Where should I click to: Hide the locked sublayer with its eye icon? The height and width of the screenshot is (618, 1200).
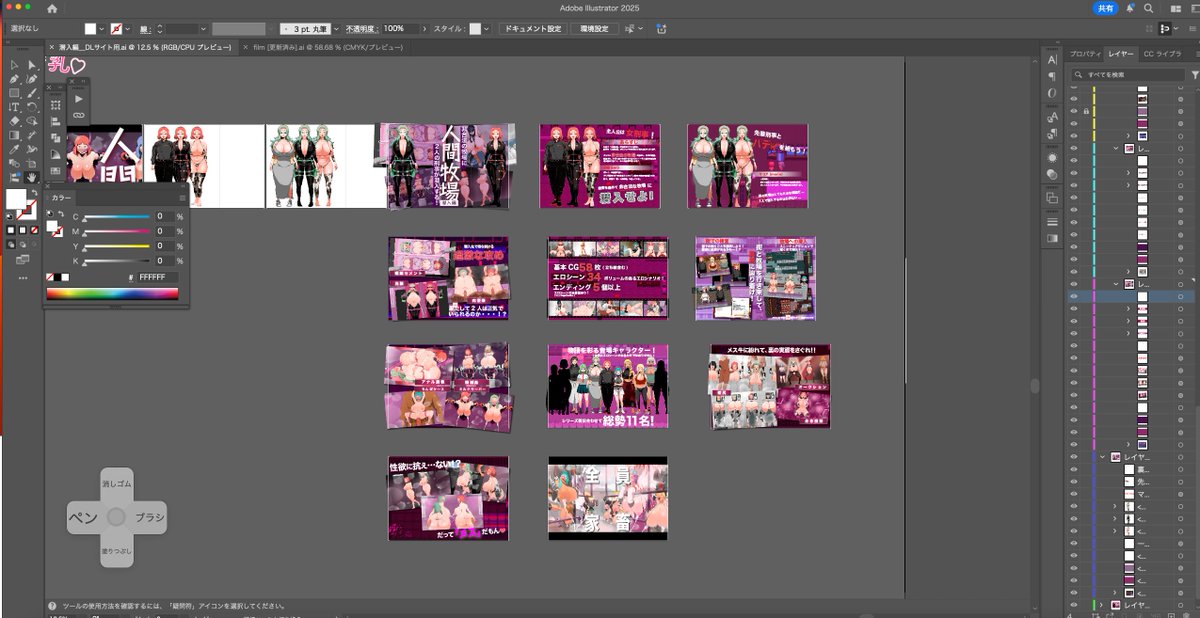coord(1073,111)
